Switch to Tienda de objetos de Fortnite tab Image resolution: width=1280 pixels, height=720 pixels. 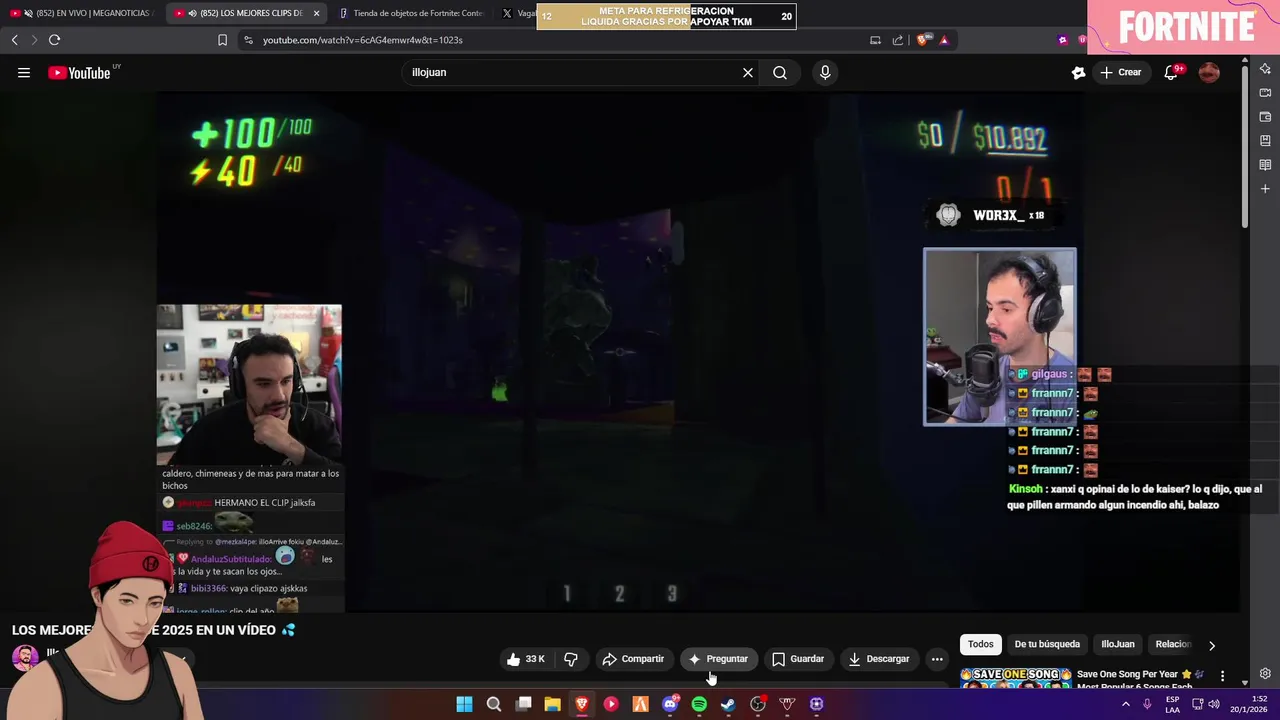point(410,13)
